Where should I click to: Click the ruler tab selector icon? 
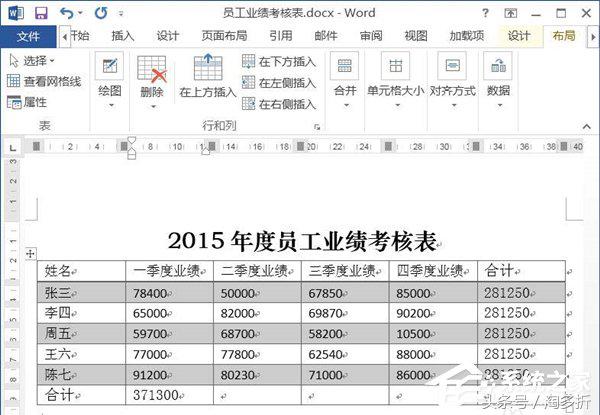tap(13, 147)
